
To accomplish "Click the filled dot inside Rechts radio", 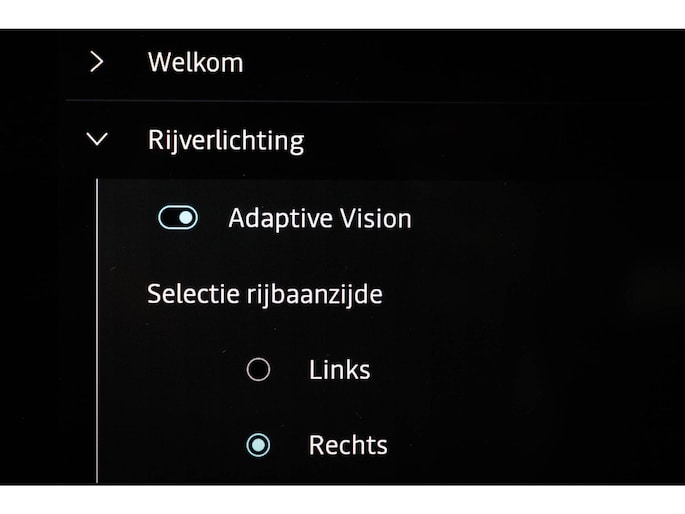I will (x=258, y=444).
